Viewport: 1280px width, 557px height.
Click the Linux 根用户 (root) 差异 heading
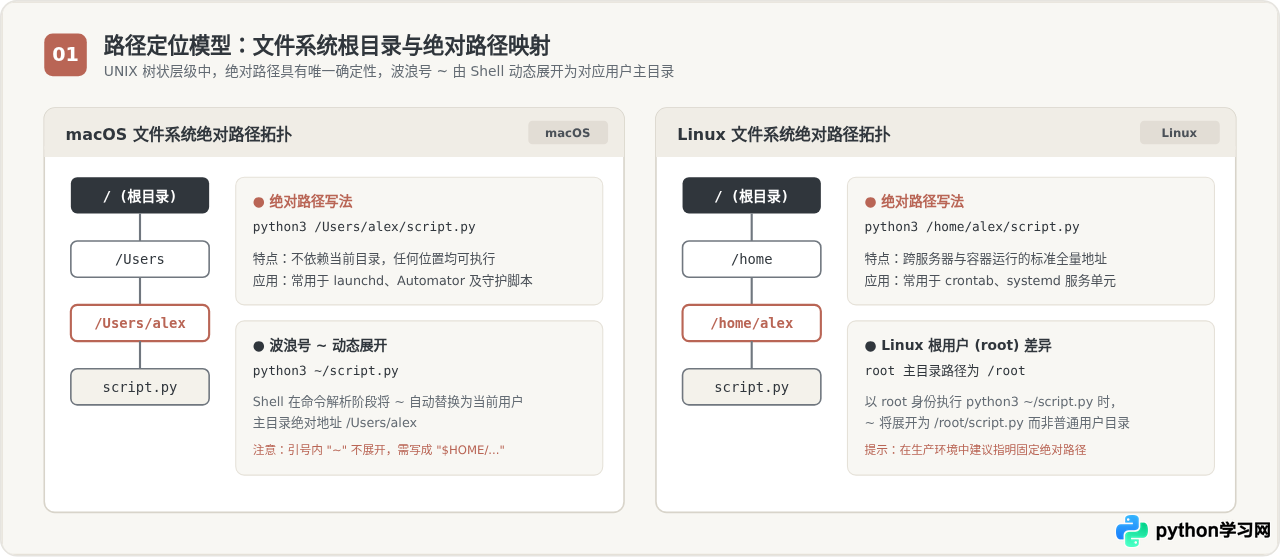tap(958, 346)
